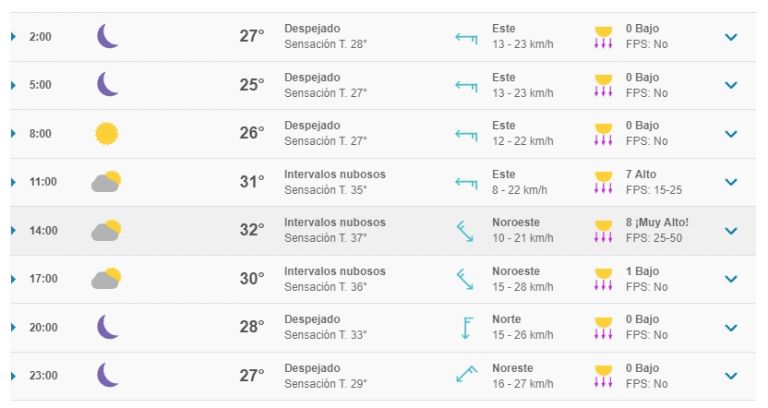This screenshot has height=408, width=768.
Task: Click the UV index icon at 11:00
Action: click(x=603, y=182)
